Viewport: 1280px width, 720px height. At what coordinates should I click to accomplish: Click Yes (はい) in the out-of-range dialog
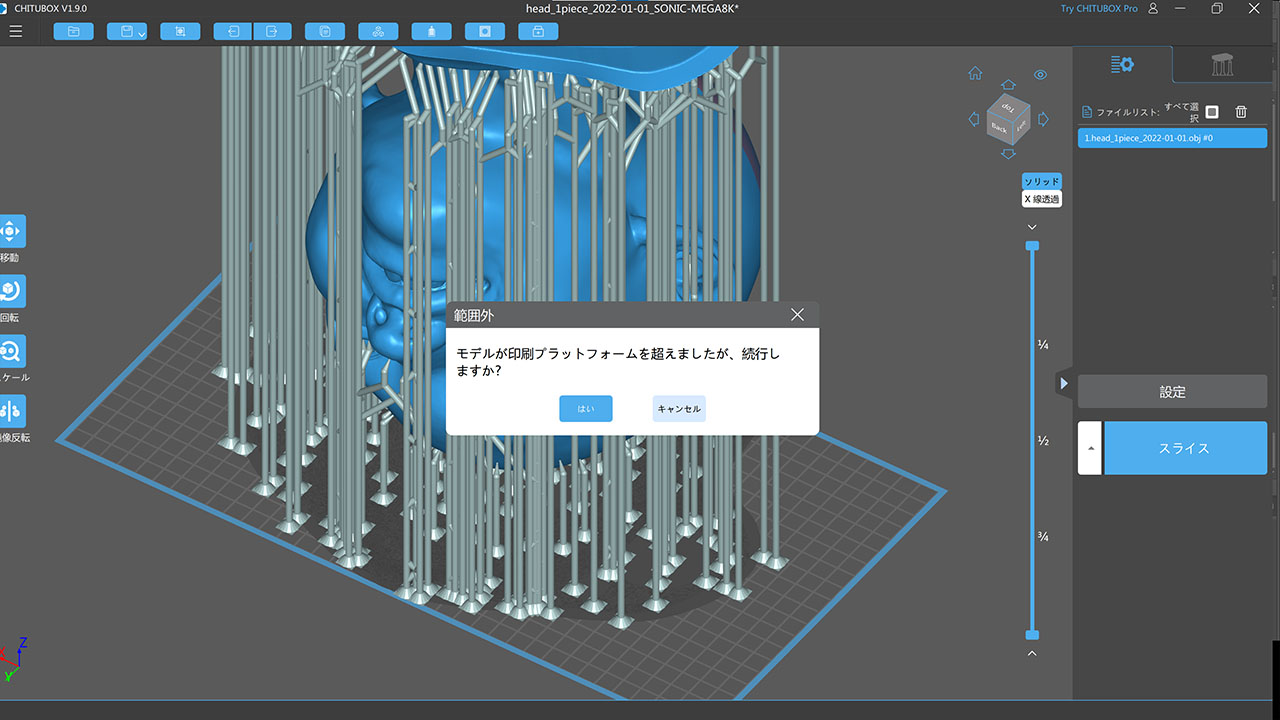click(x=586, y=409)
